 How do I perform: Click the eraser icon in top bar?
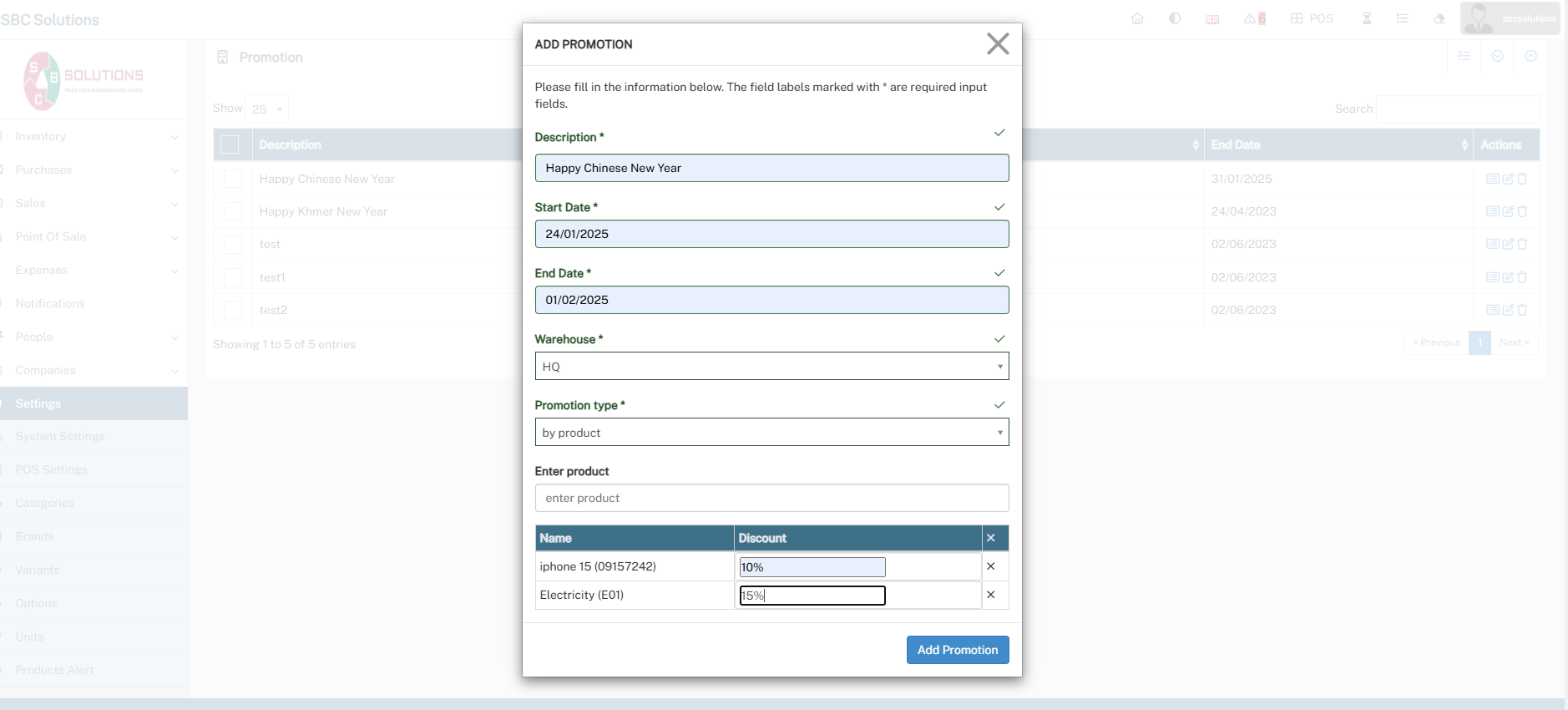coord(1439,18)
